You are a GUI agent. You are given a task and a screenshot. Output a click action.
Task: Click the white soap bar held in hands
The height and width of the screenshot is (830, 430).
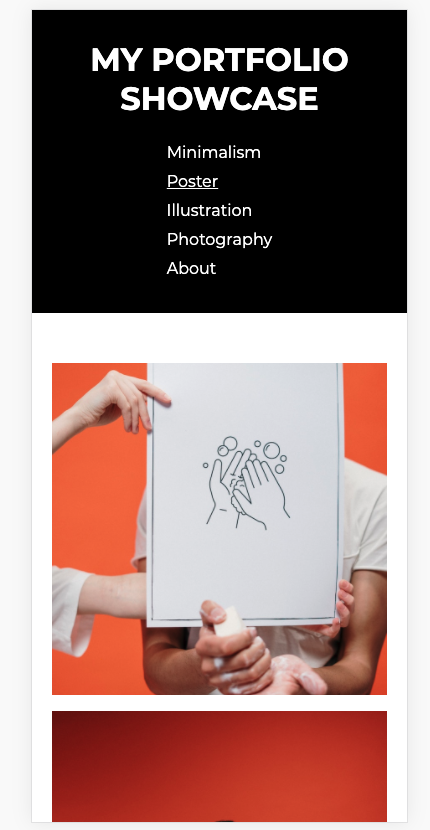[x=229, y=621]
